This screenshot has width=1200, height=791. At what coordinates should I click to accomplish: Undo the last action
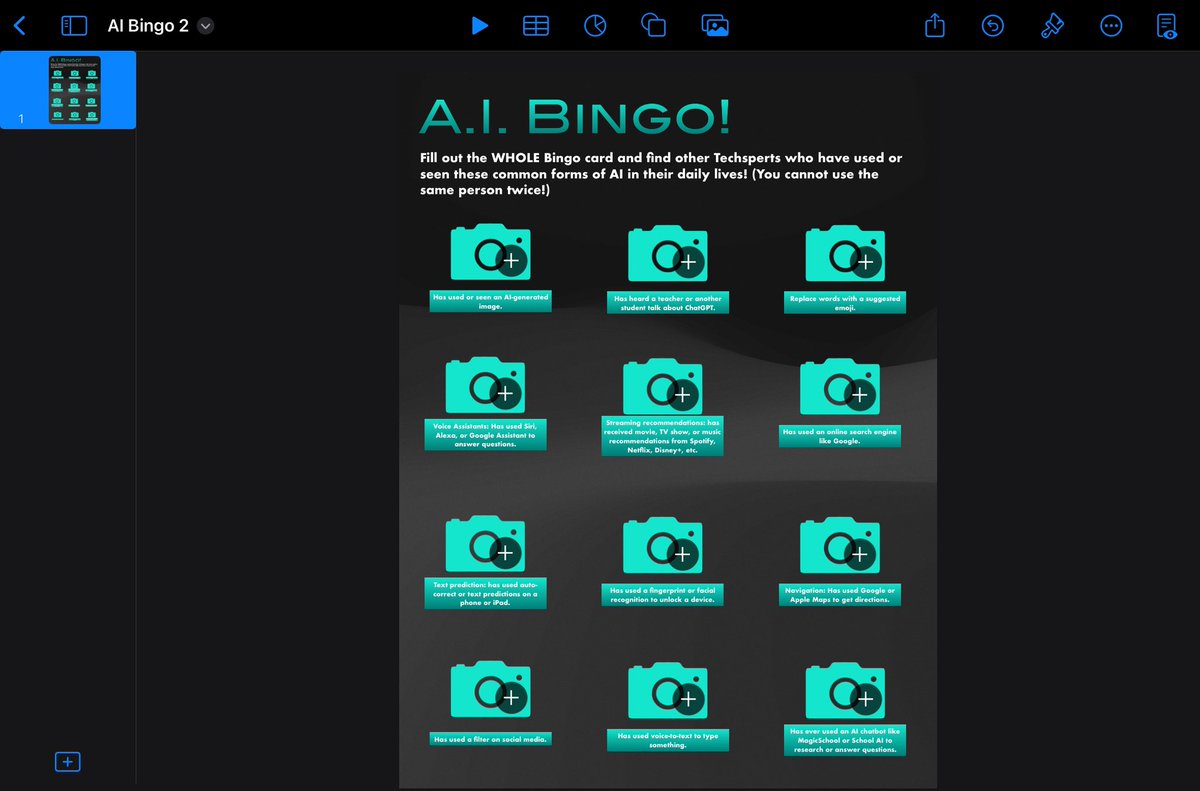[x=992, y=26]
